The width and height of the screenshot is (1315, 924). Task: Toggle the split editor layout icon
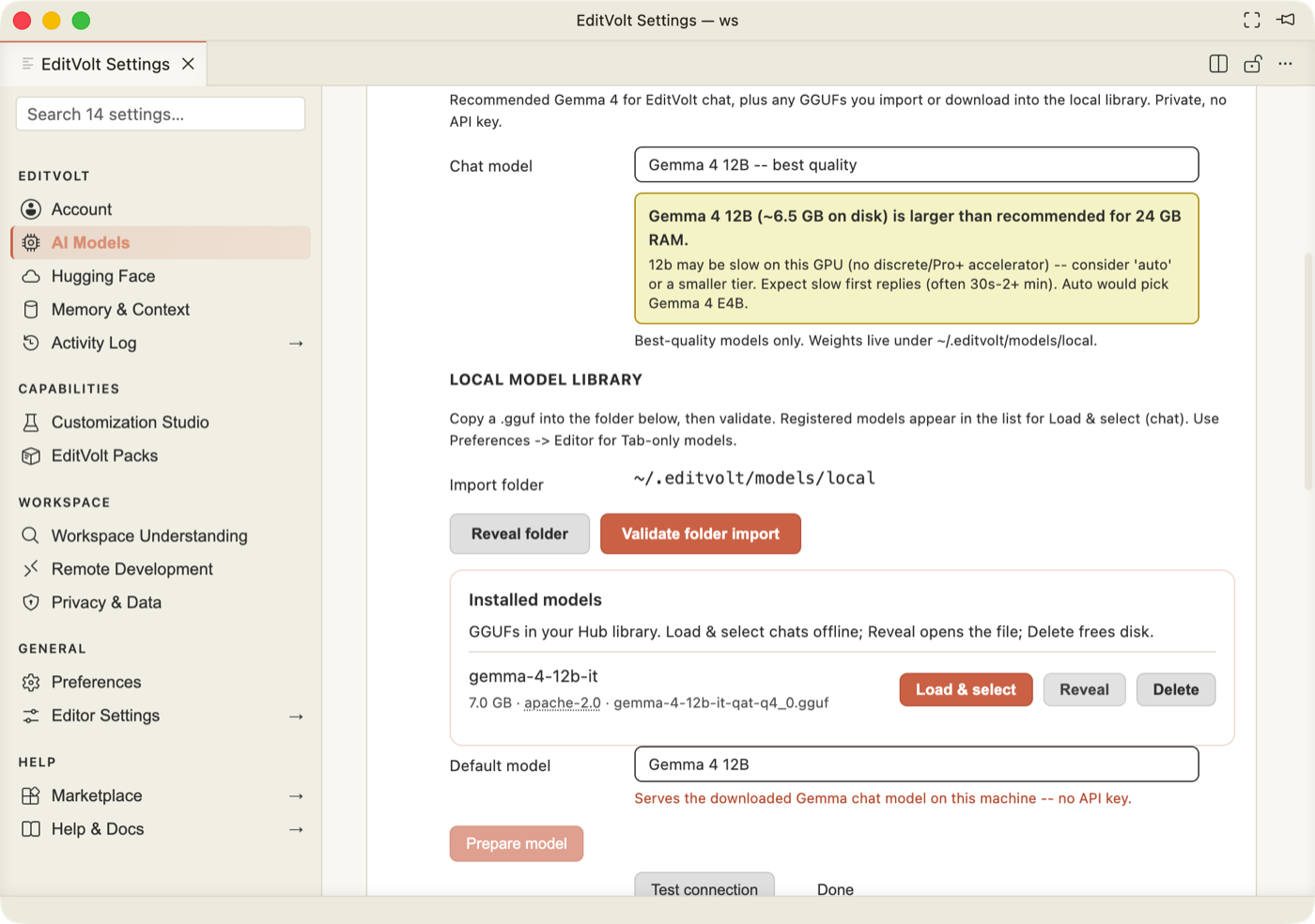(x=1218, y=64)
